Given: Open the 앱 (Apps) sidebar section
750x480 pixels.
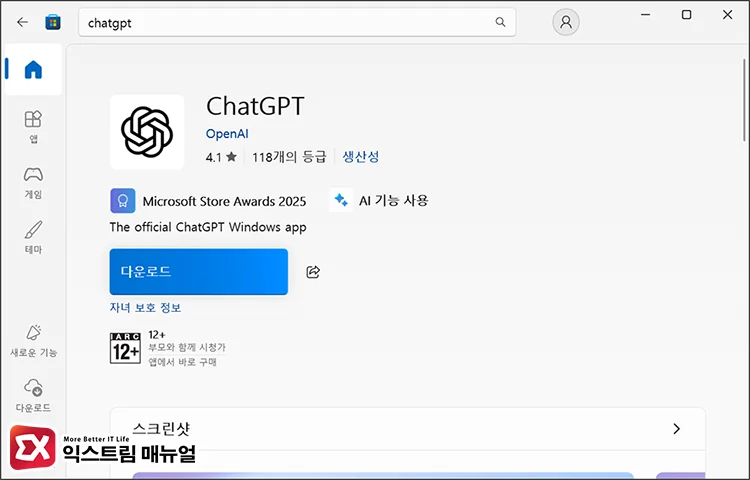Looking at the screenshot, I should (33, 127).
